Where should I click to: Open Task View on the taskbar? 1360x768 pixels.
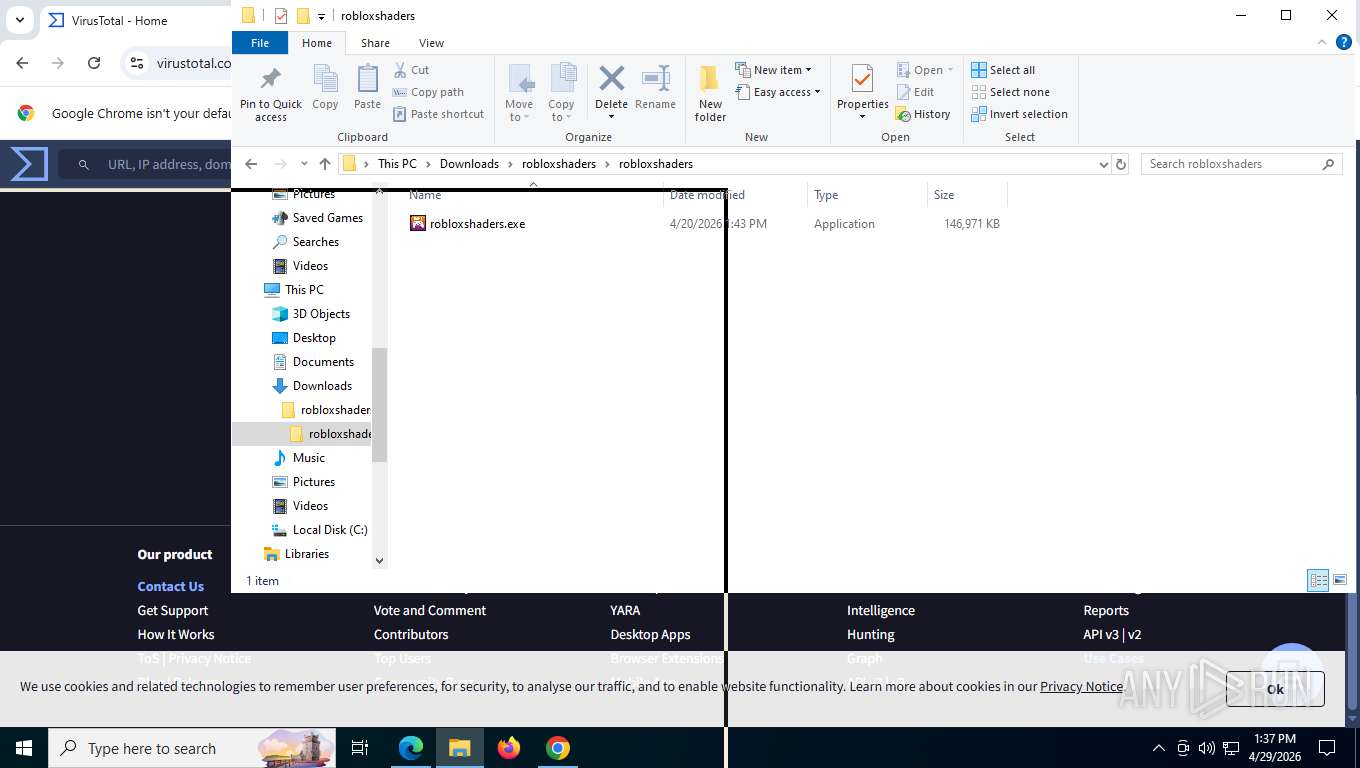(x=360, y=748)
